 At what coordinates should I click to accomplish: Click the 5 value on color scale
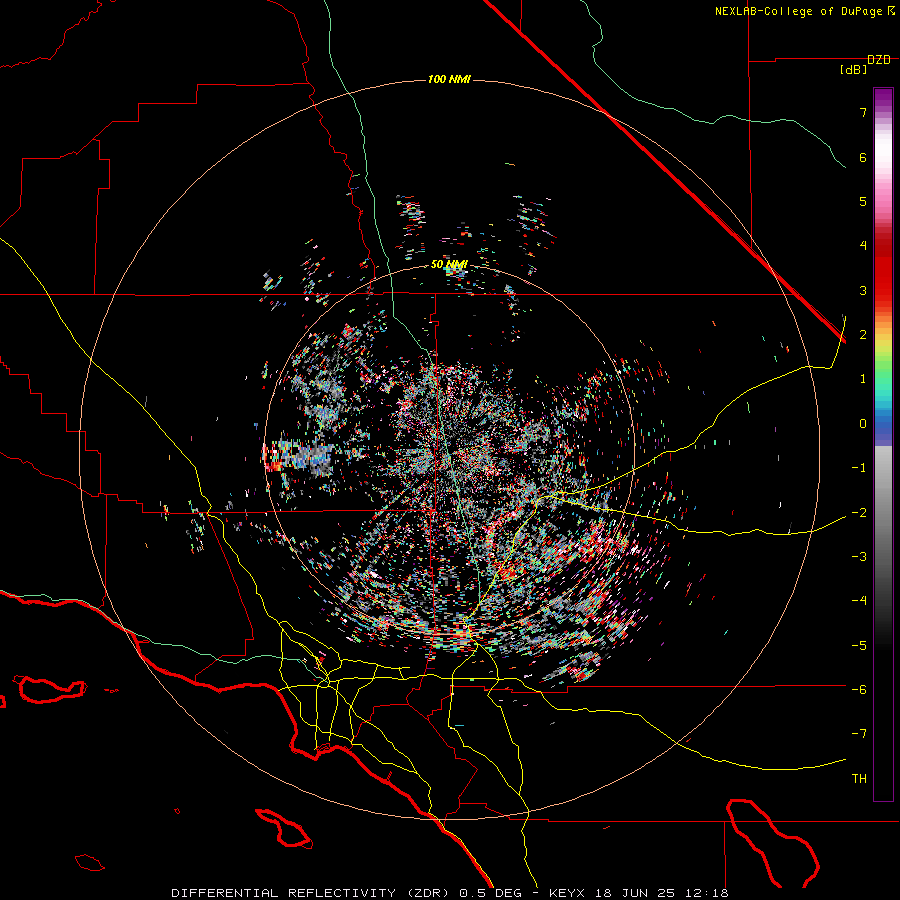(863, 201)
